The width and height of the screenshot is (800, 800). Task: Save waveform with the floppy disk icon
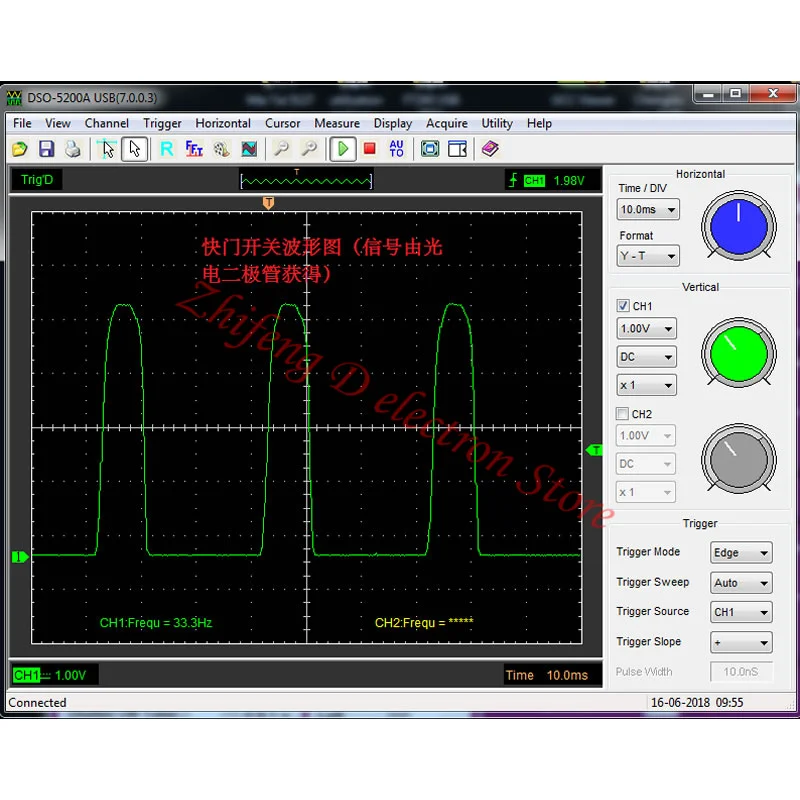tap(46, 149)
